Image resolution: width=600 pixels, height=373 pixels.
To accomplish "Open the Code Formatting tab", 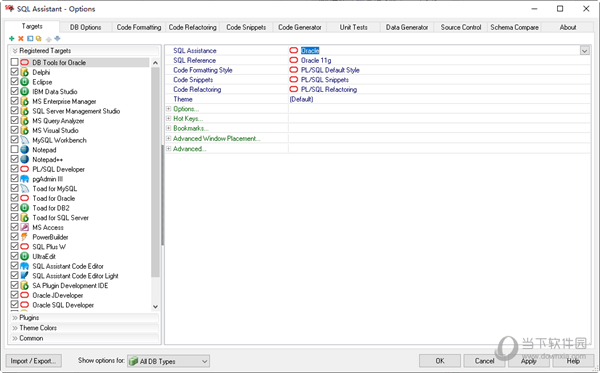I will point(139,27).
